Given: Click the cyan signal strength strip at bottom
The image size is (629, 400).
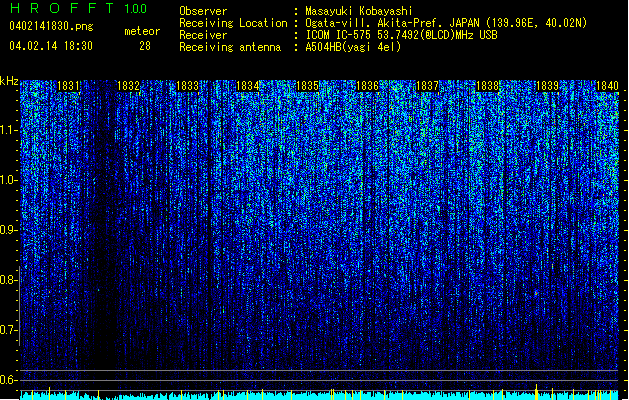Looking at the screenshot, I should 319,396.
